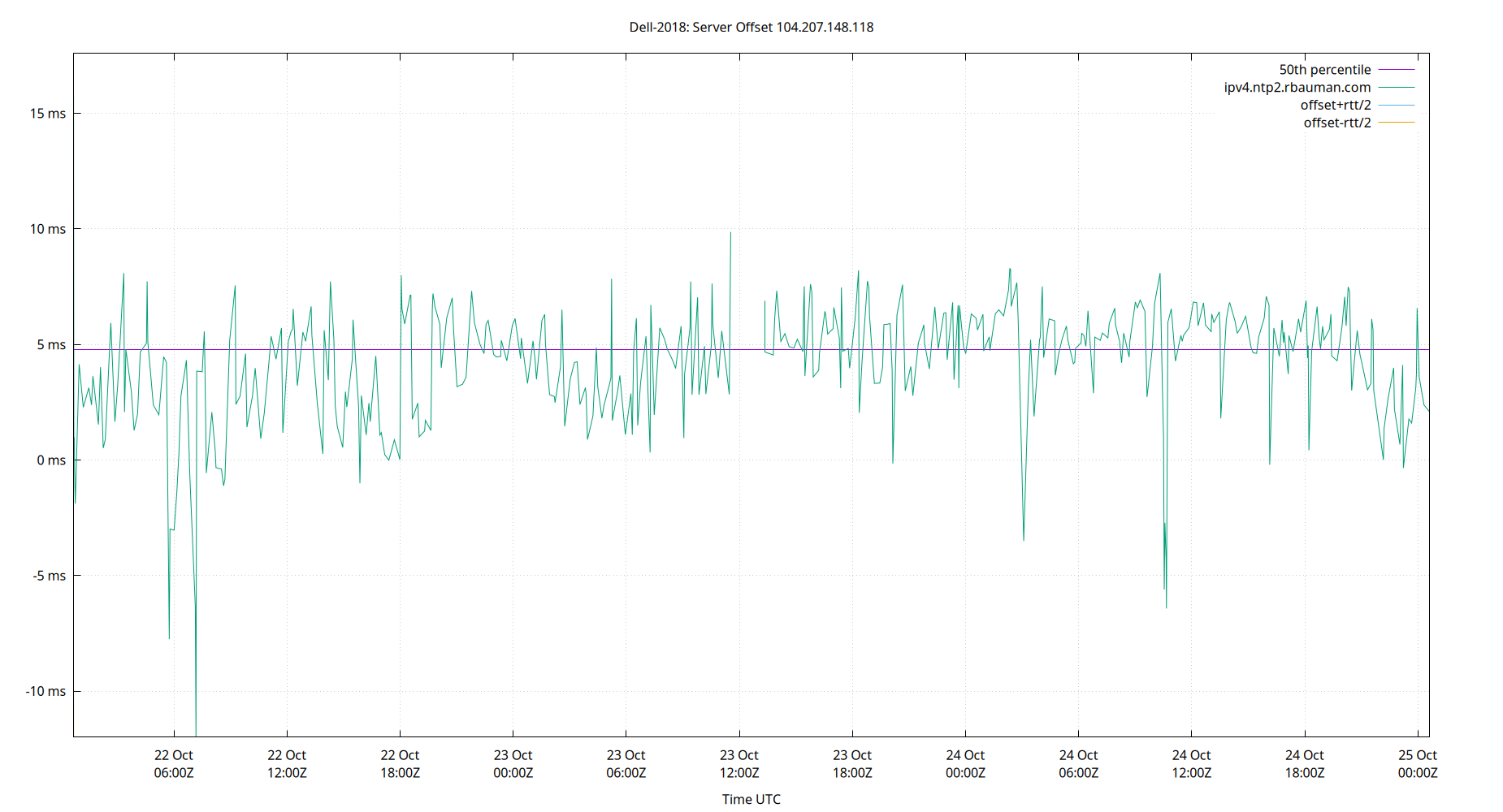This screenshot has height=812, width=1503.
Task: Click the '5 ms' y-axis label
Action: pyautogui.click(x=51, y=345)
